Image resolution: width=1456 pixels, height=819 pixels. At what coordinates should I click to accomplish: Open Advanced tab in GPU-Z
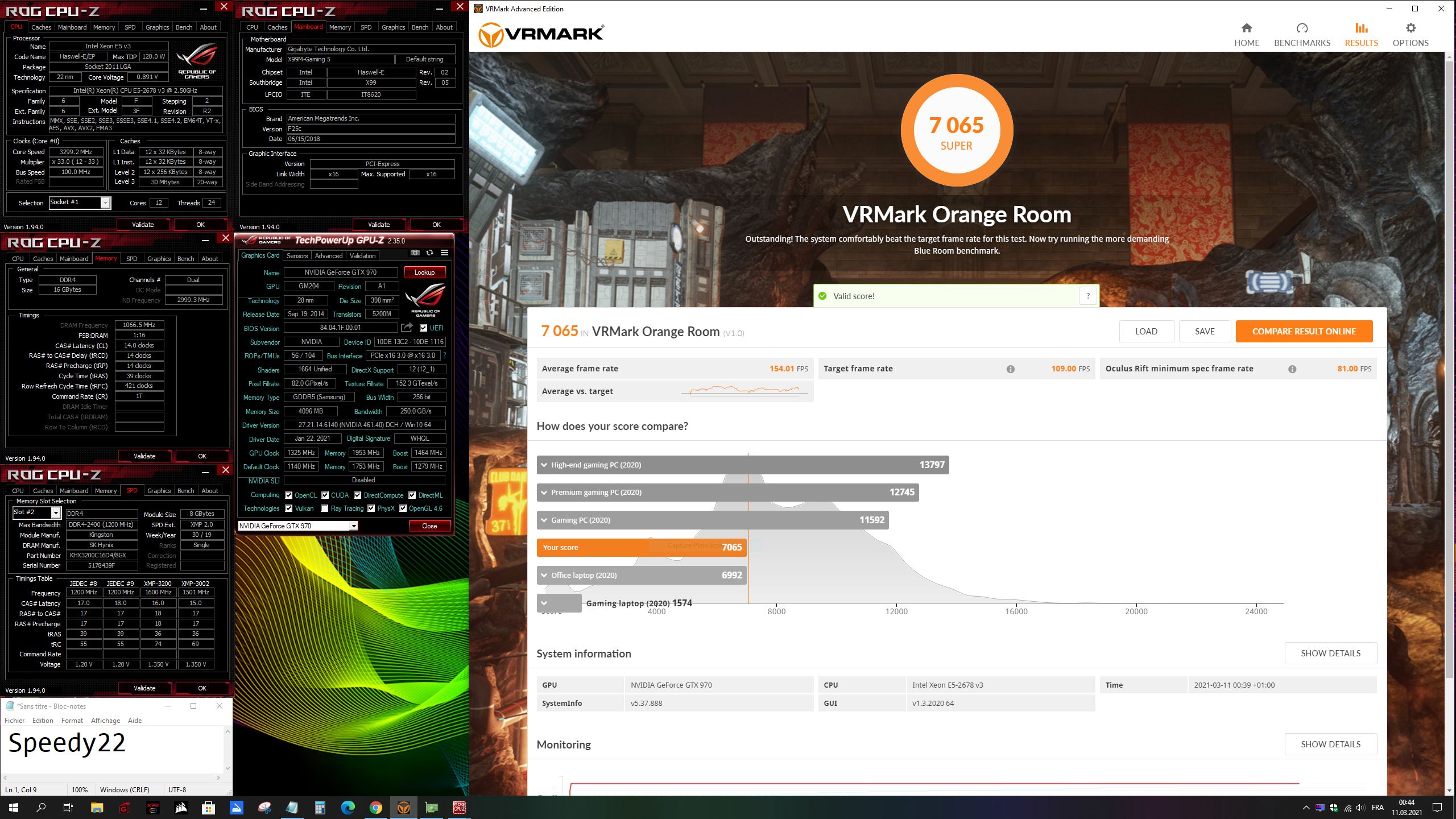tap(329, 256)
